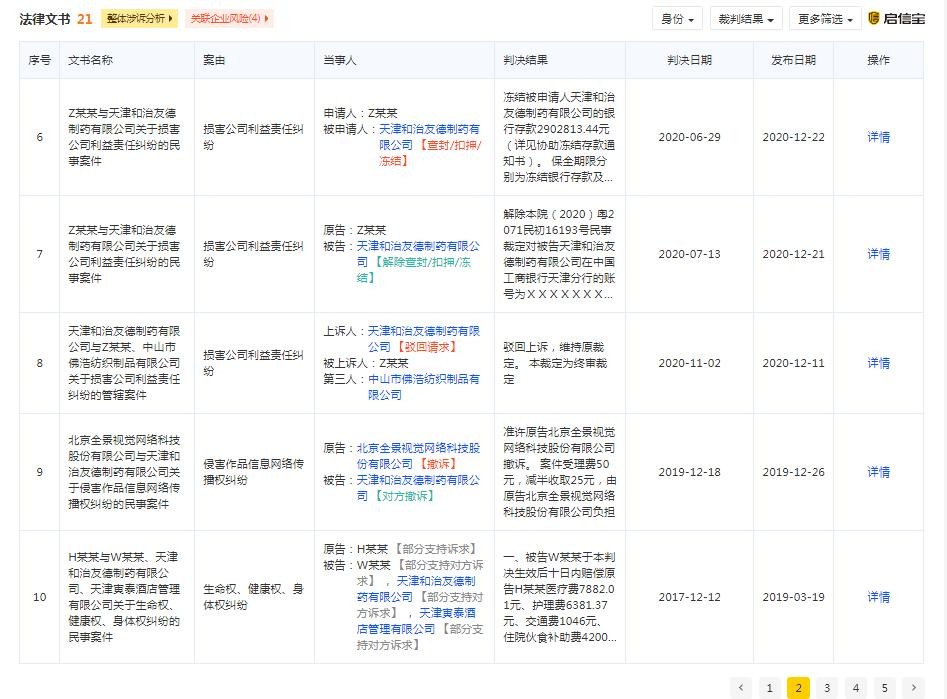
Task: Open 详情 for row 10
Action: pyautogui.click(x=878, y=597)
